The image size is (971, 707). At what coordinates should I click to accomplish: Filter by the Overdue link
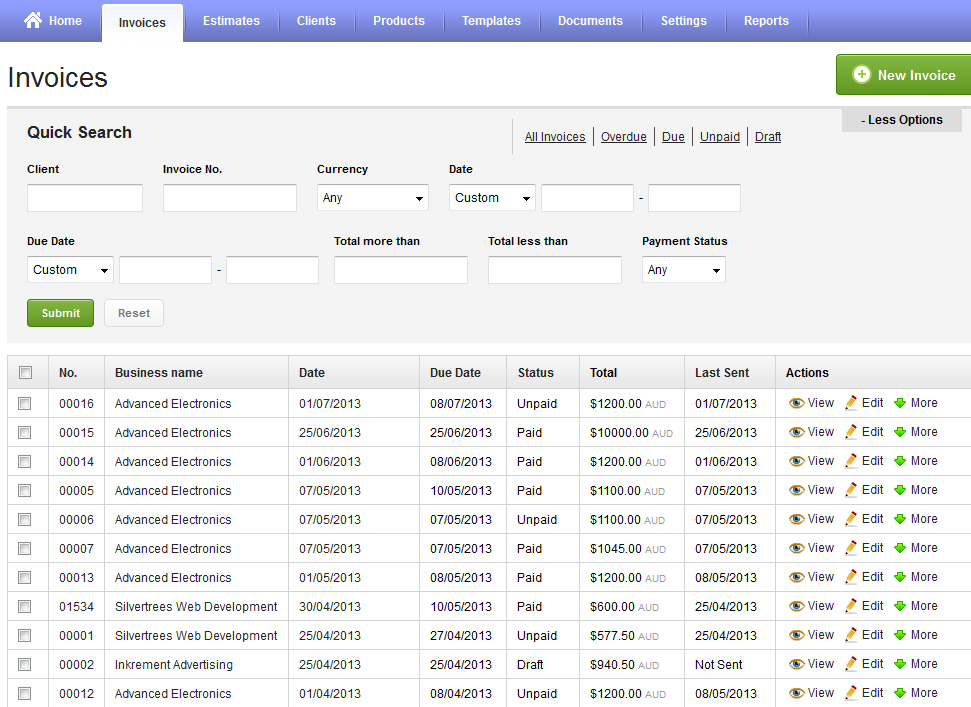pos(623,137)
